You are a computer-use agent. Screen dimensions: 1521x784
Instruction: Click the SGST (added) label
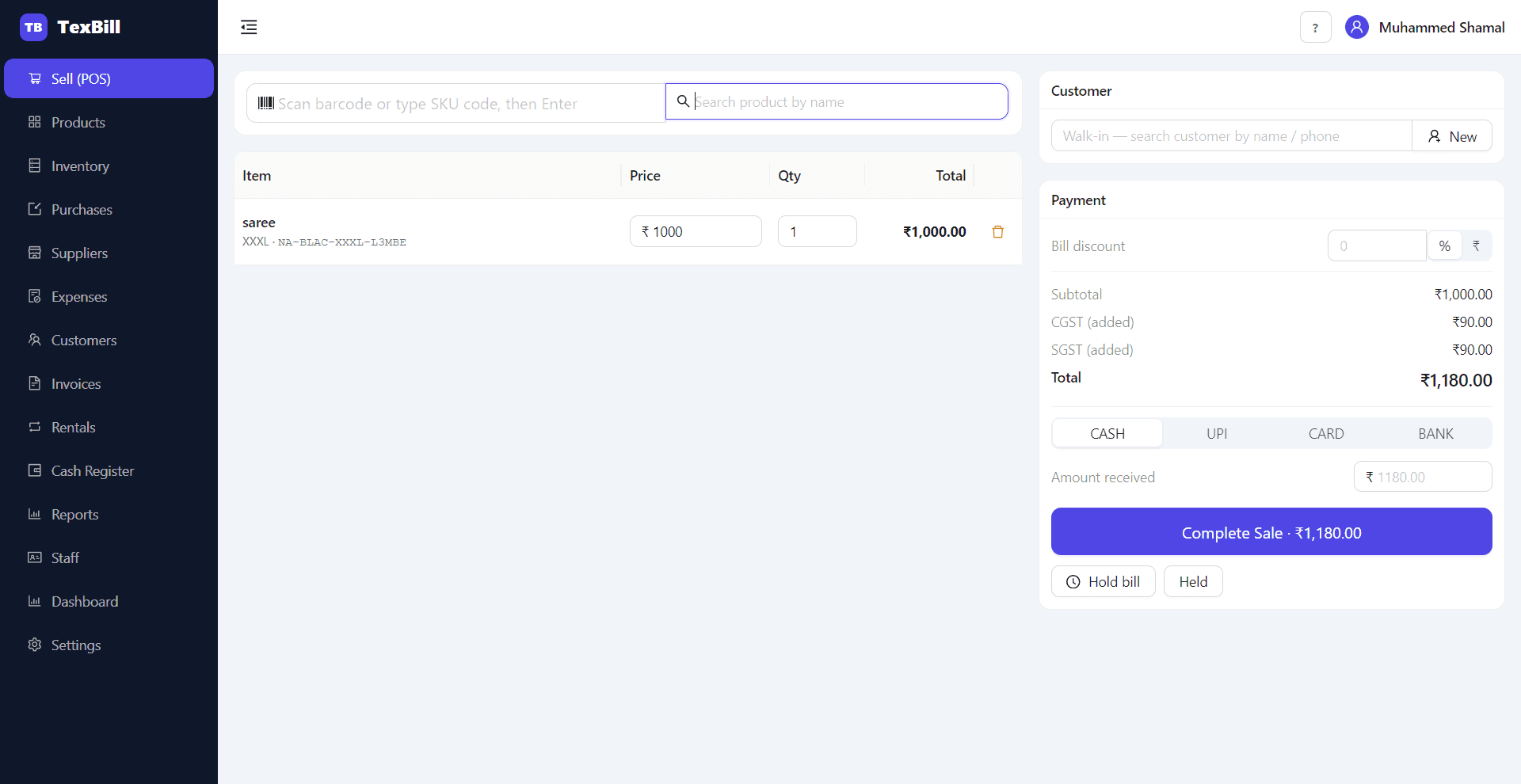[x=1092, y=350]
